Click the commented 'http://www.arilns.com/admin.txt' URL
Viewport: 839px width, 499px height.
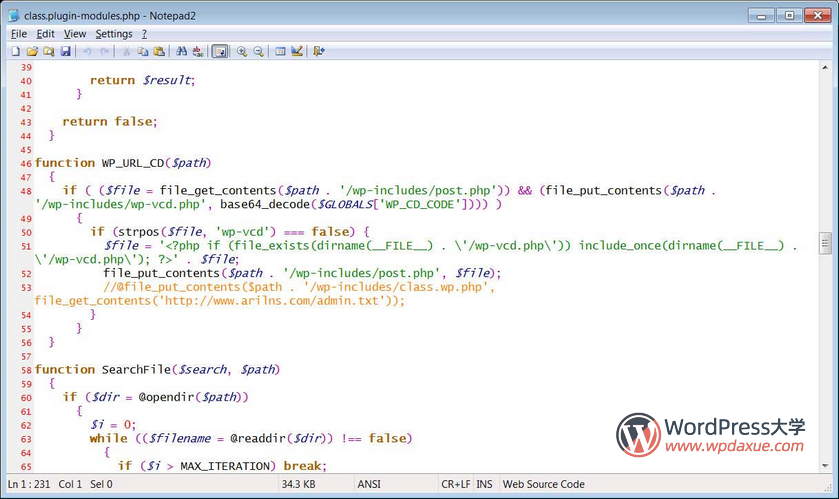(274, 301)
